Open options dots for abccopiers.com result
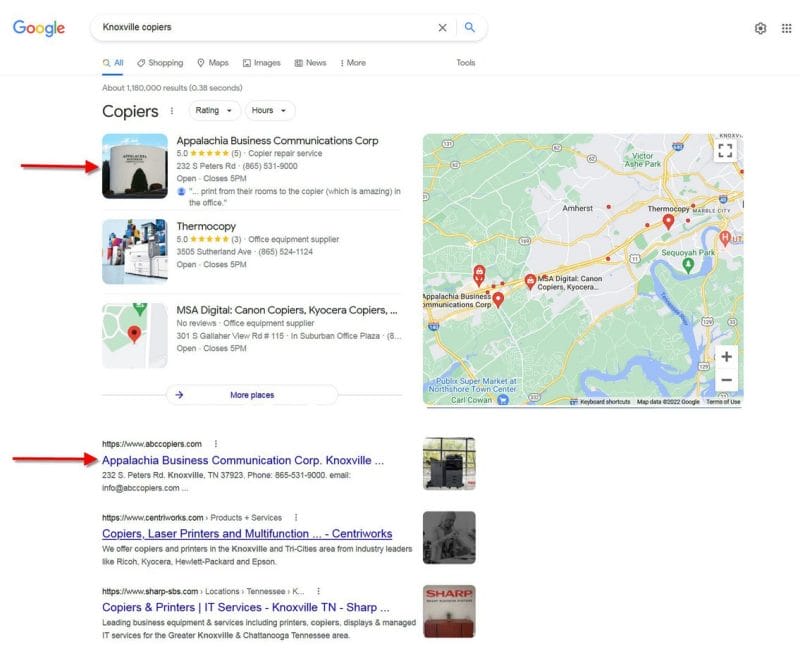Viewport: 800px width, 651px height. click(216, 444)
